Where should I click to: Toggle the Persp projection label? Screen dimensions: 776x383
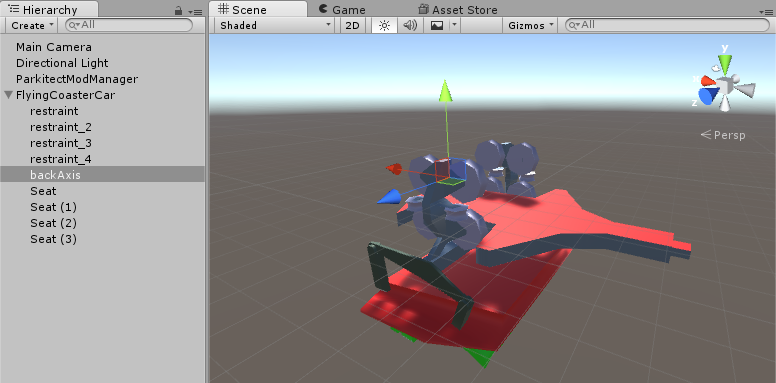(x=723, y=135)
